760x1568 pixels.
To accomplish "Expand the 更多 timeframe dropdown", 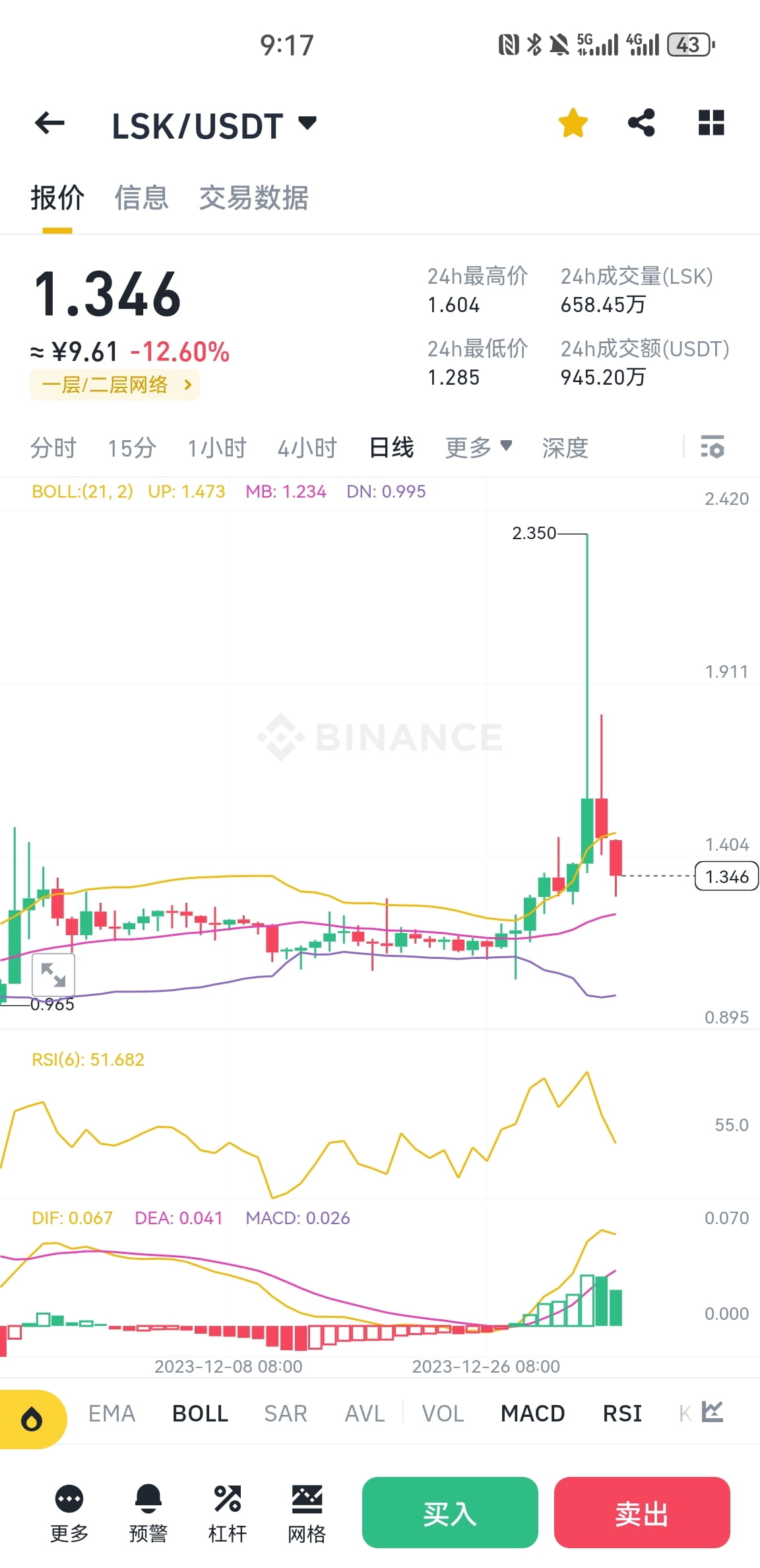I will coord(478,447).
